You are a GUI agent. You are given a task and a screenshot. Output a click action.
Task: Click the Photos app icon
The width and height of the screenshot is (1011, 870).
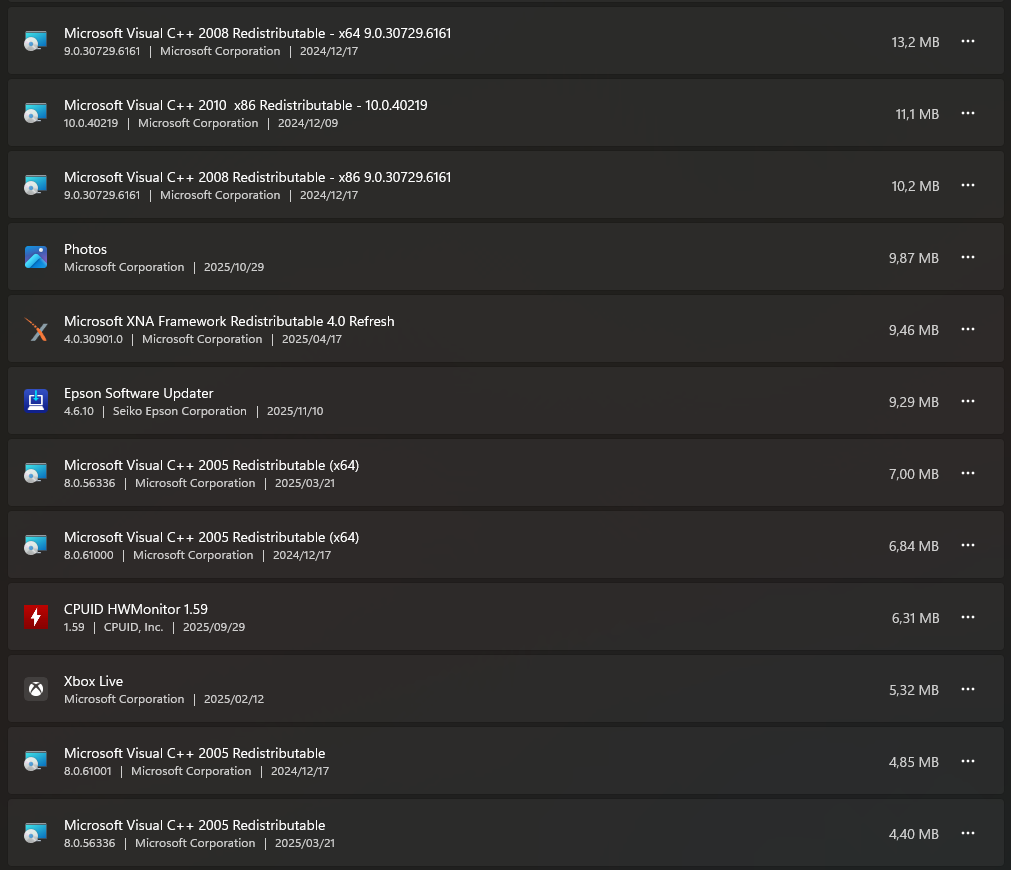click(x=36, y=257)
